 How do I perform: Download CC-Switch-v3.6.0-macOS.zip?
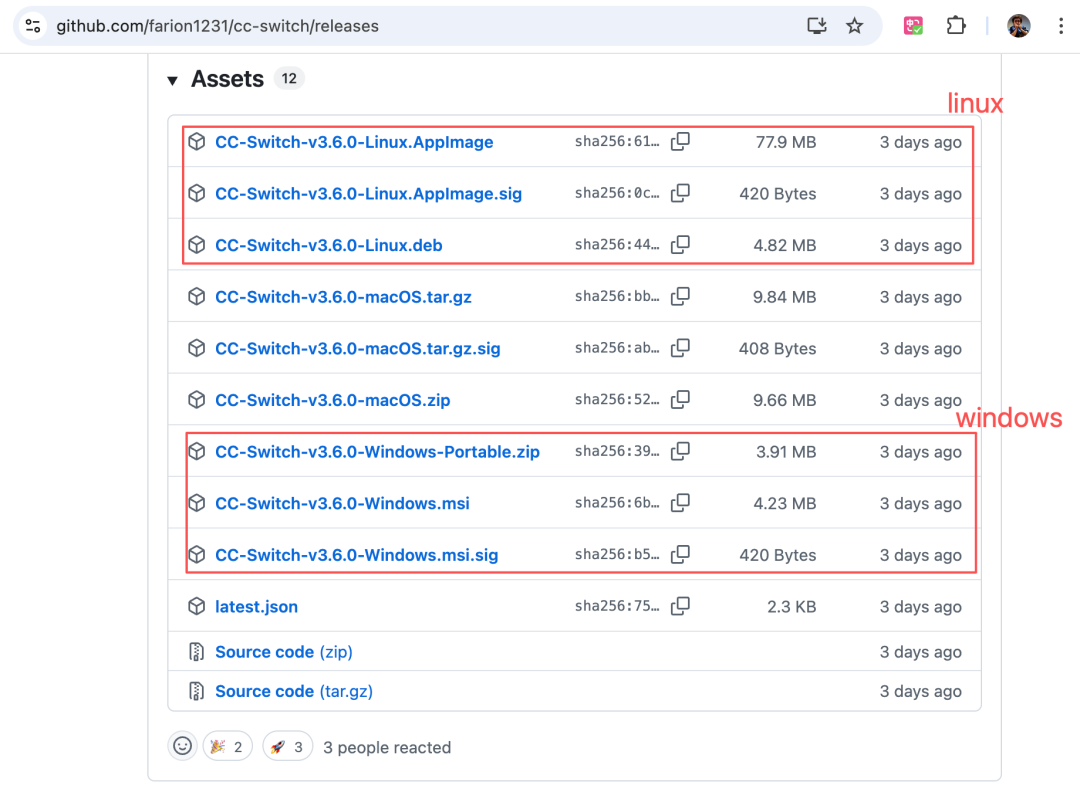333,400
